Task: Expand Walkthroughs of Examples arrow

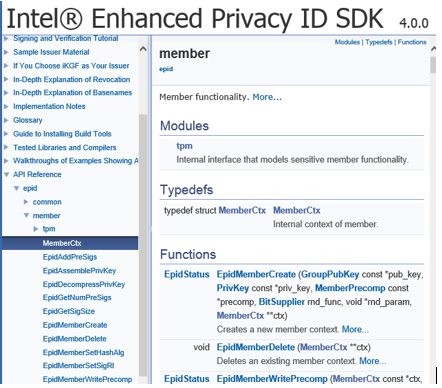Action: click(6, 161)
